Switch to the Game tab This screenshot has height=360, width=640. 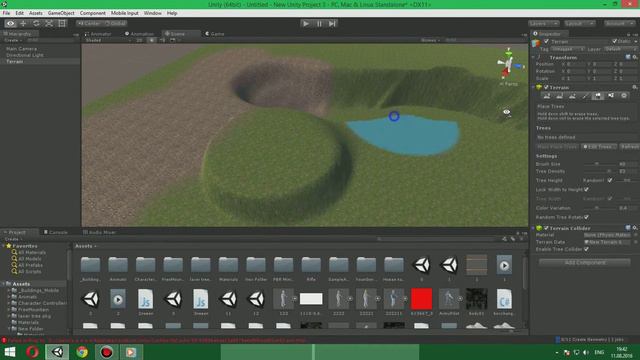coord(215,34)
